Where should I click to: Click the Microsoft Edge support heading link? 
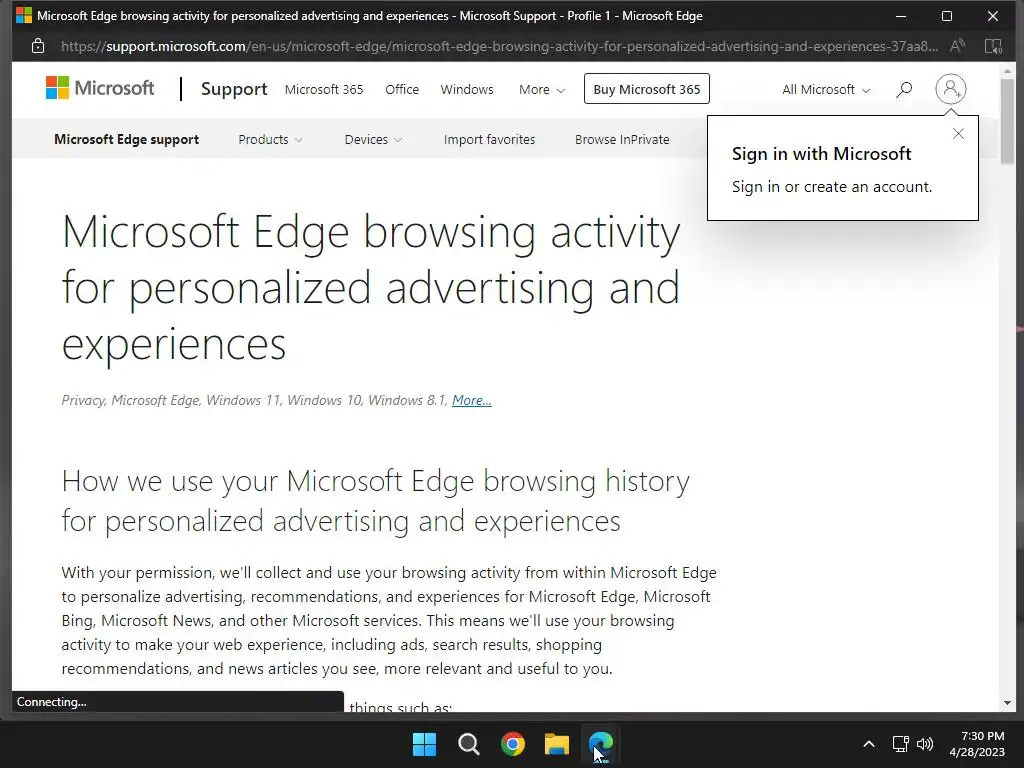(127, 139)
